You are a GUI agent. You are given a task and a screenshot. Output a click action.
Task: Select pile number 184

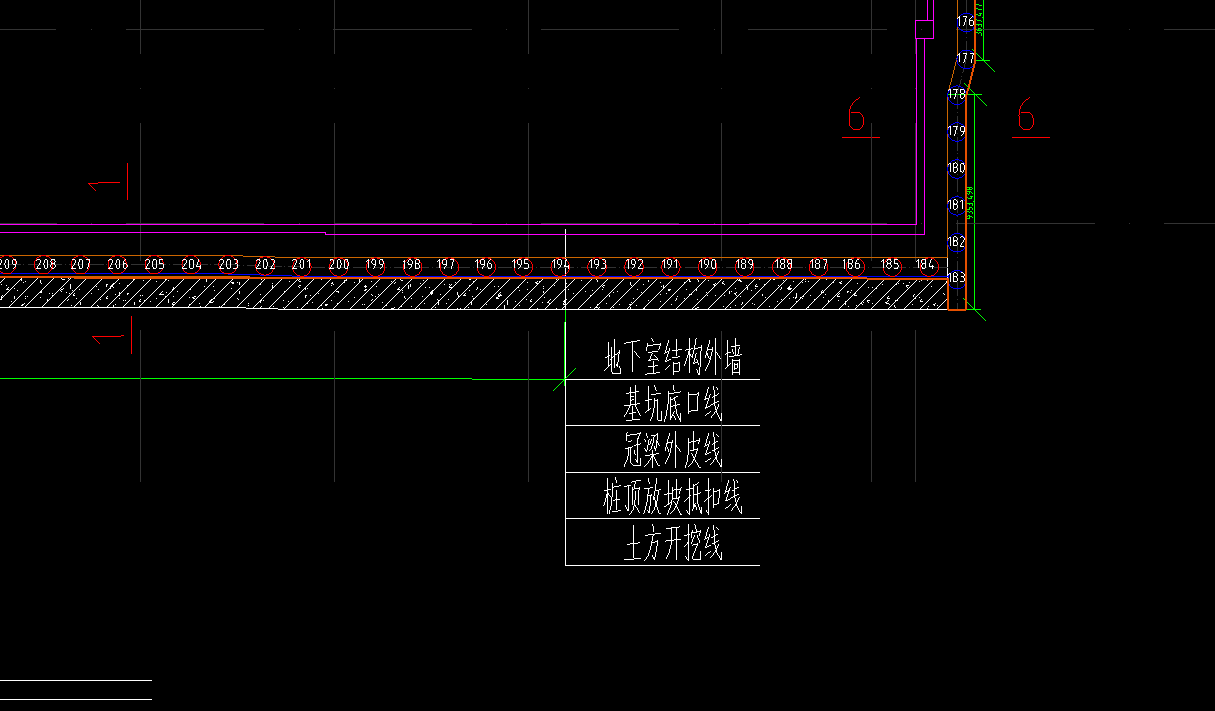(926, 265)
